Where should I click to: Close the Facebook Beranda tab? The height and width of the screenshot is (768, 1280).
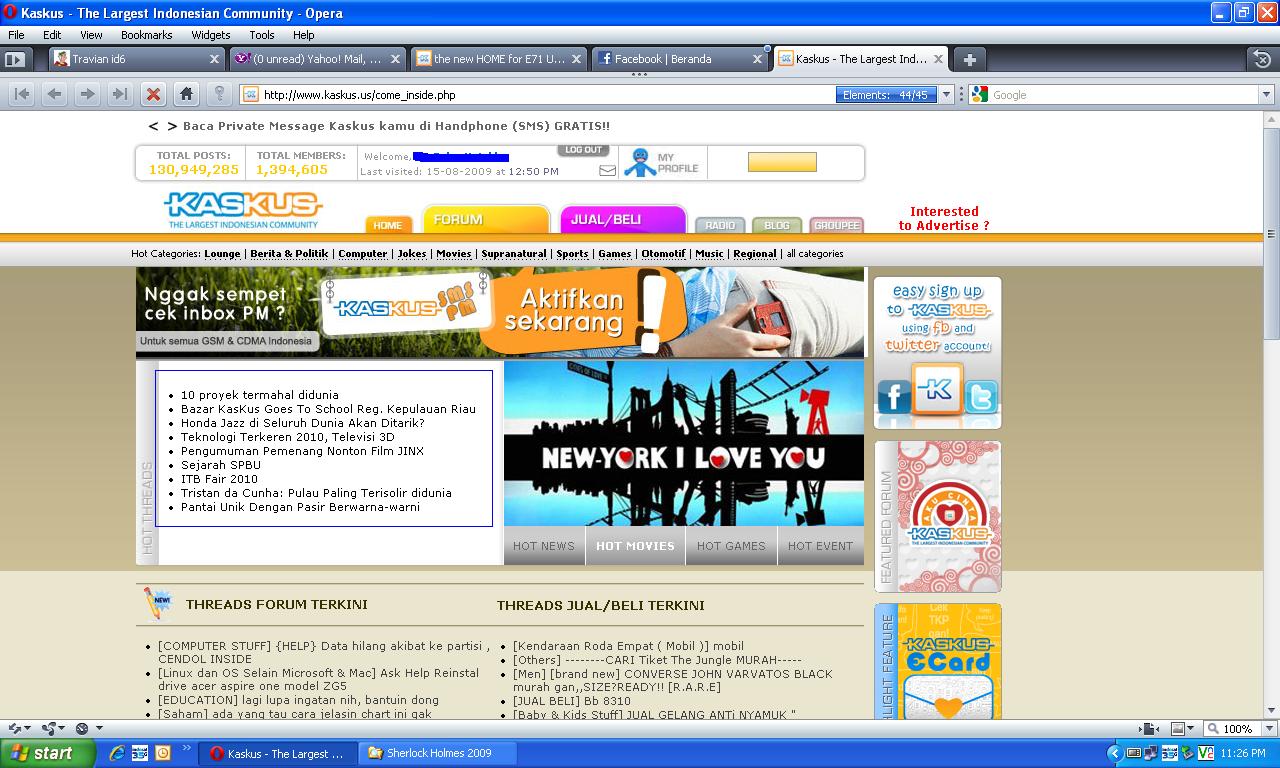[x=757, y=59]
